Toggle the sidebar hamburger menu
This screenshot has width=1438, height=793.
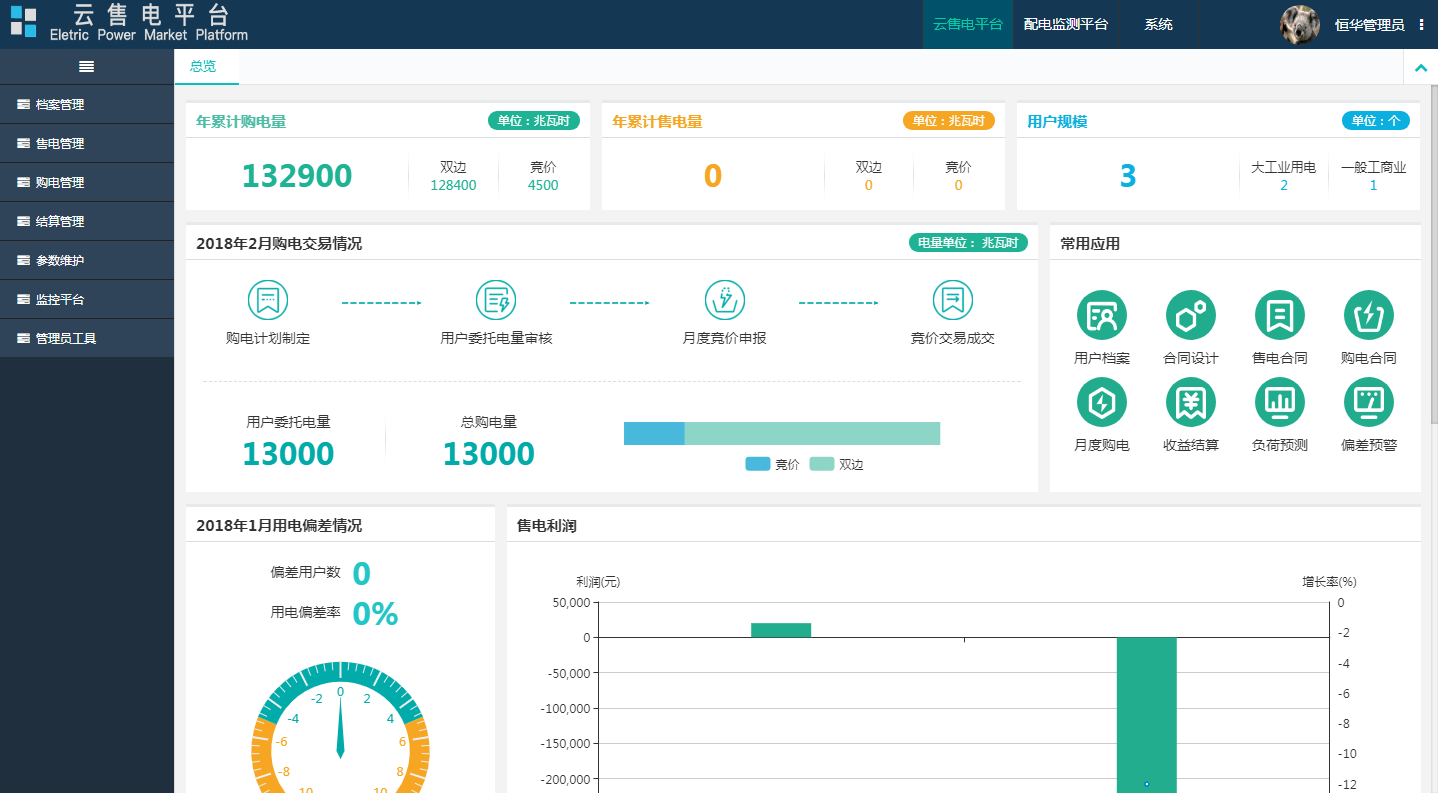87,67
